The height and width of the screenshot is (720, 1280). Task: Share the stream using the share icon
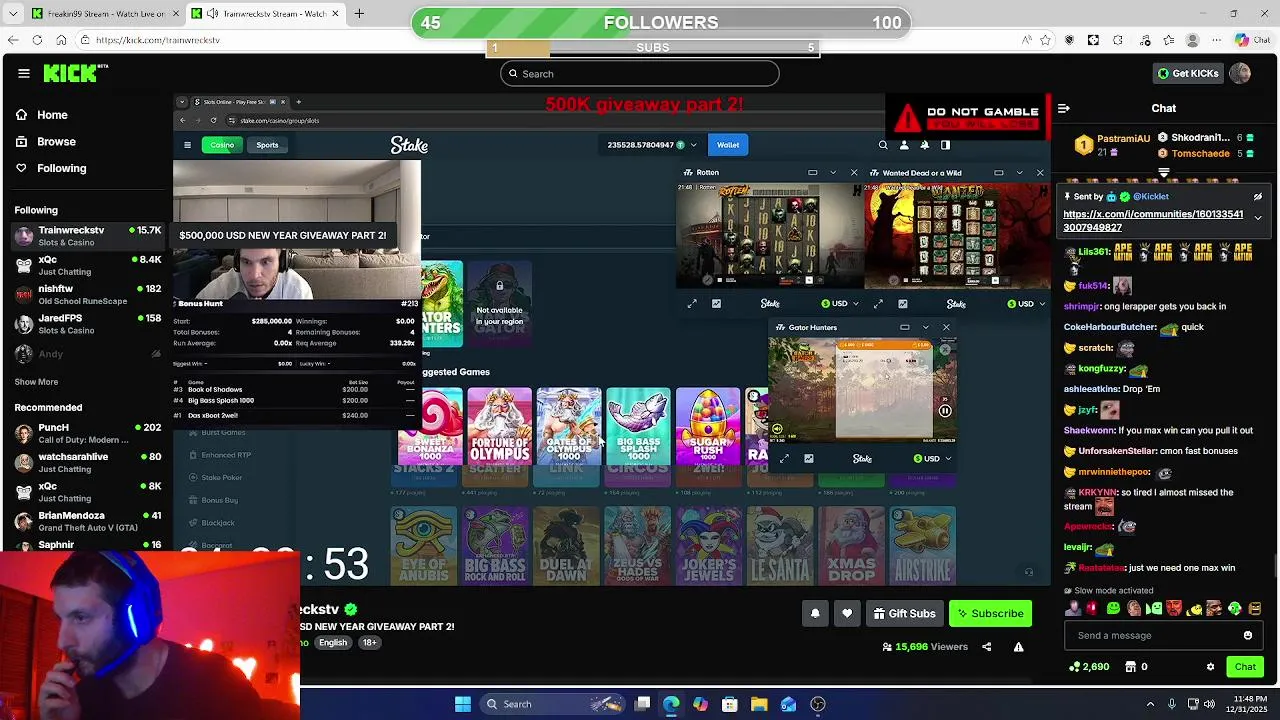click(986, 647)
